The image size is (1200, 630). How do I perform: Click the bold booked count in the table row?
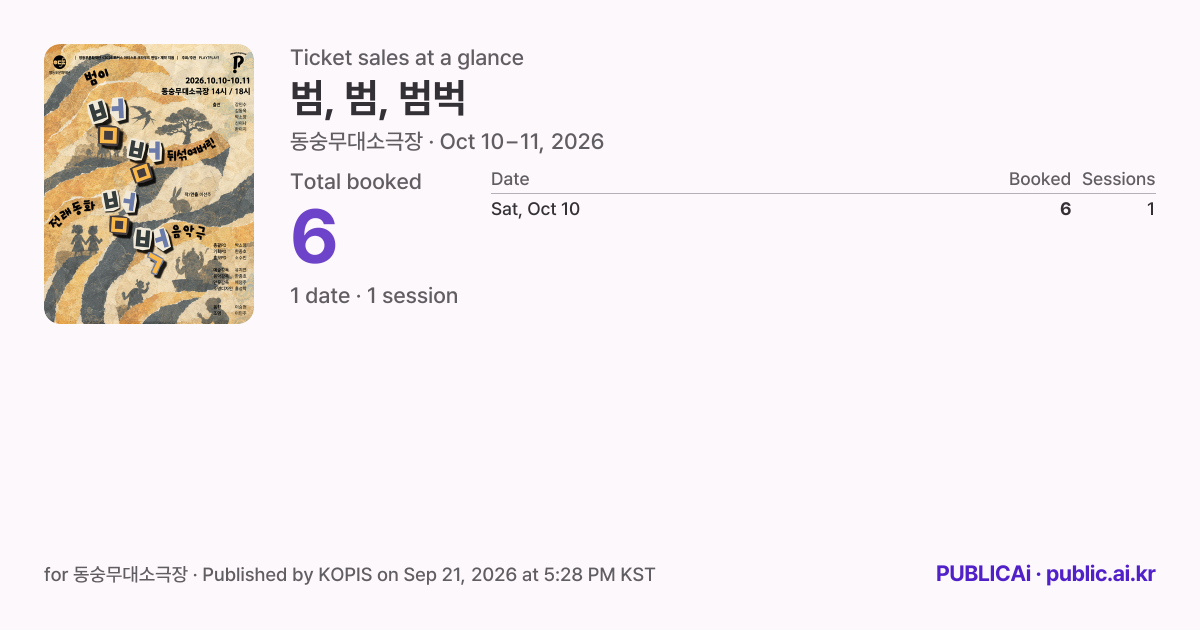(x=1065, y=209)
